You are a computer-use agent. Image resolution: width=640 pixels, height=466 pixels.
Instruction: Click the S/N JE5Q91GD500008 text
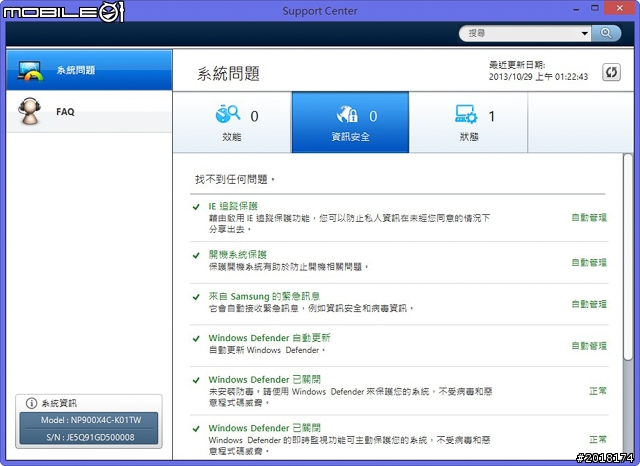(90, 437)
